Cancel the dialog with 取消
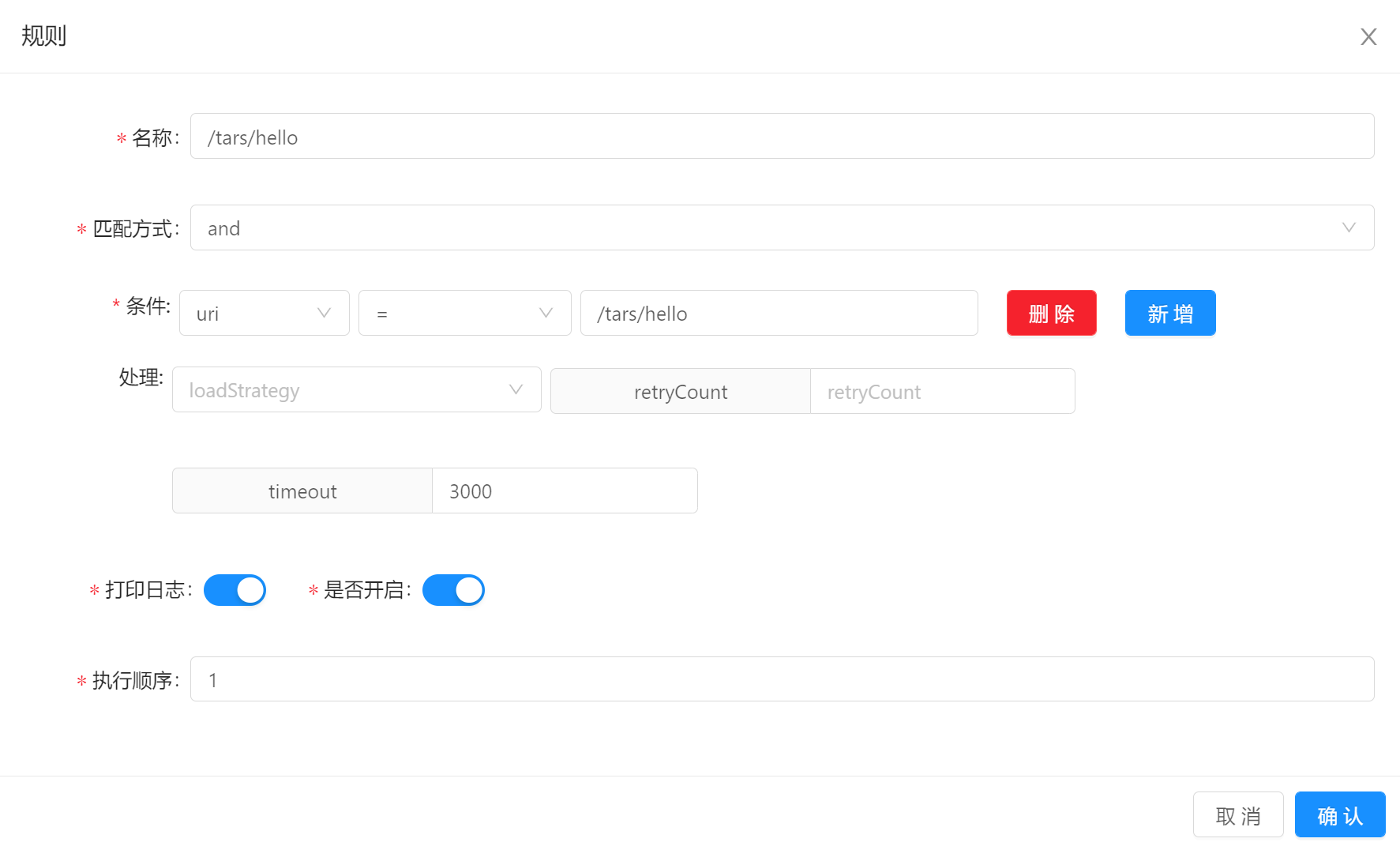 pyautogui.click(x=1237, y=815)
